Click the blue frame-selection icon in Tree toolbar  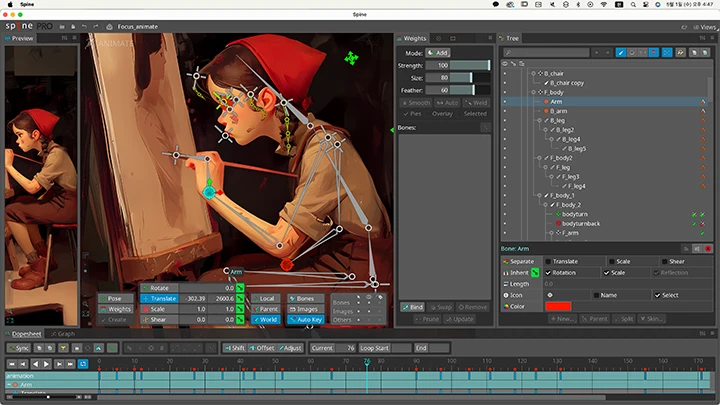coord(667,53)
